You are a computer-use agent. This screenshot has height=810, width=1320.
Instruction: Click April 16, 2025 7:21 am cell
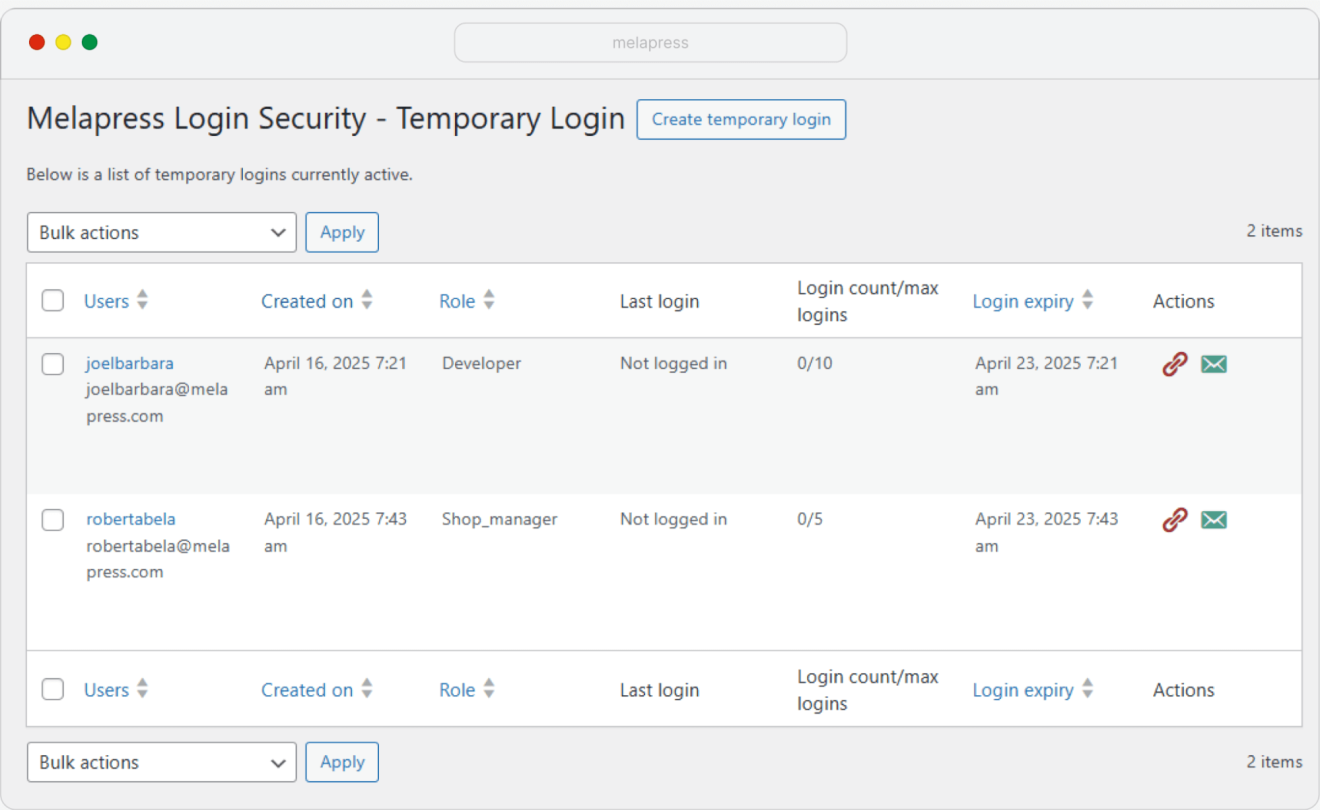pos(335,376)
